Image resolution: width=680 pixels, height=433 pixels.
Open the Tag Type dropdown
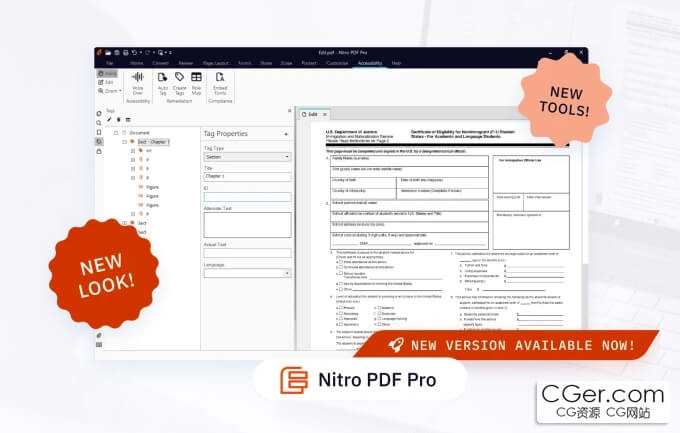coord(247,157)
